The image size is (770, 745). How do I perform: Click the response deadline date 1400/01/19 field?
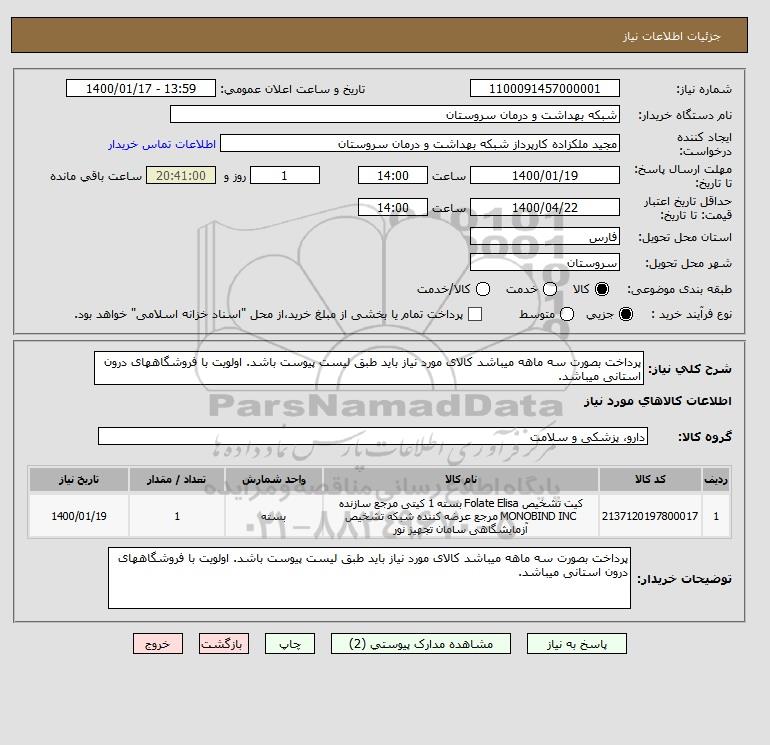[x=545, y=175]
